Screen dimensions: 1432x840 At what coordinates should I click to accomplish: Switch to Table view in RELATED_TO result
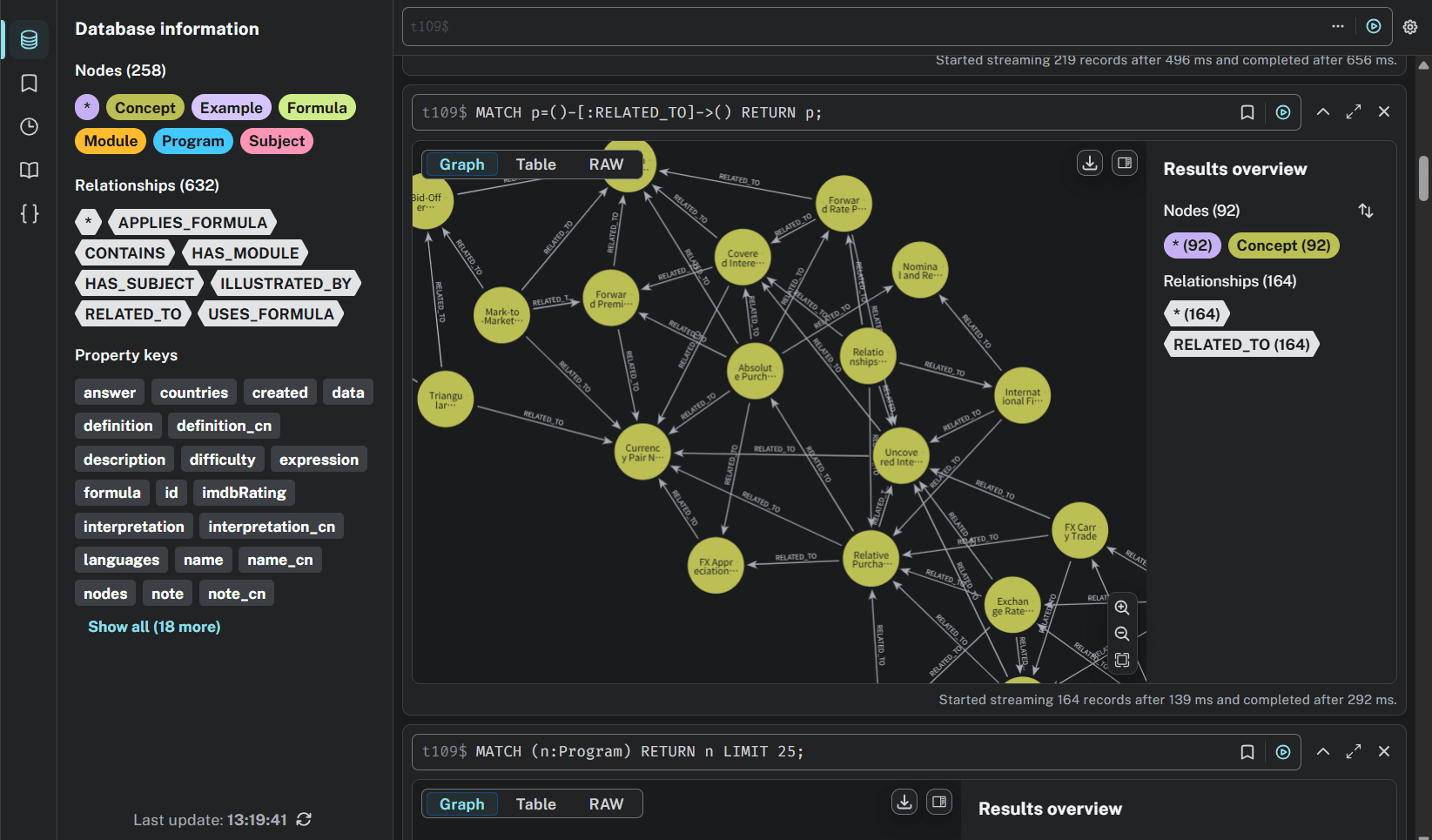pos(535,165)
